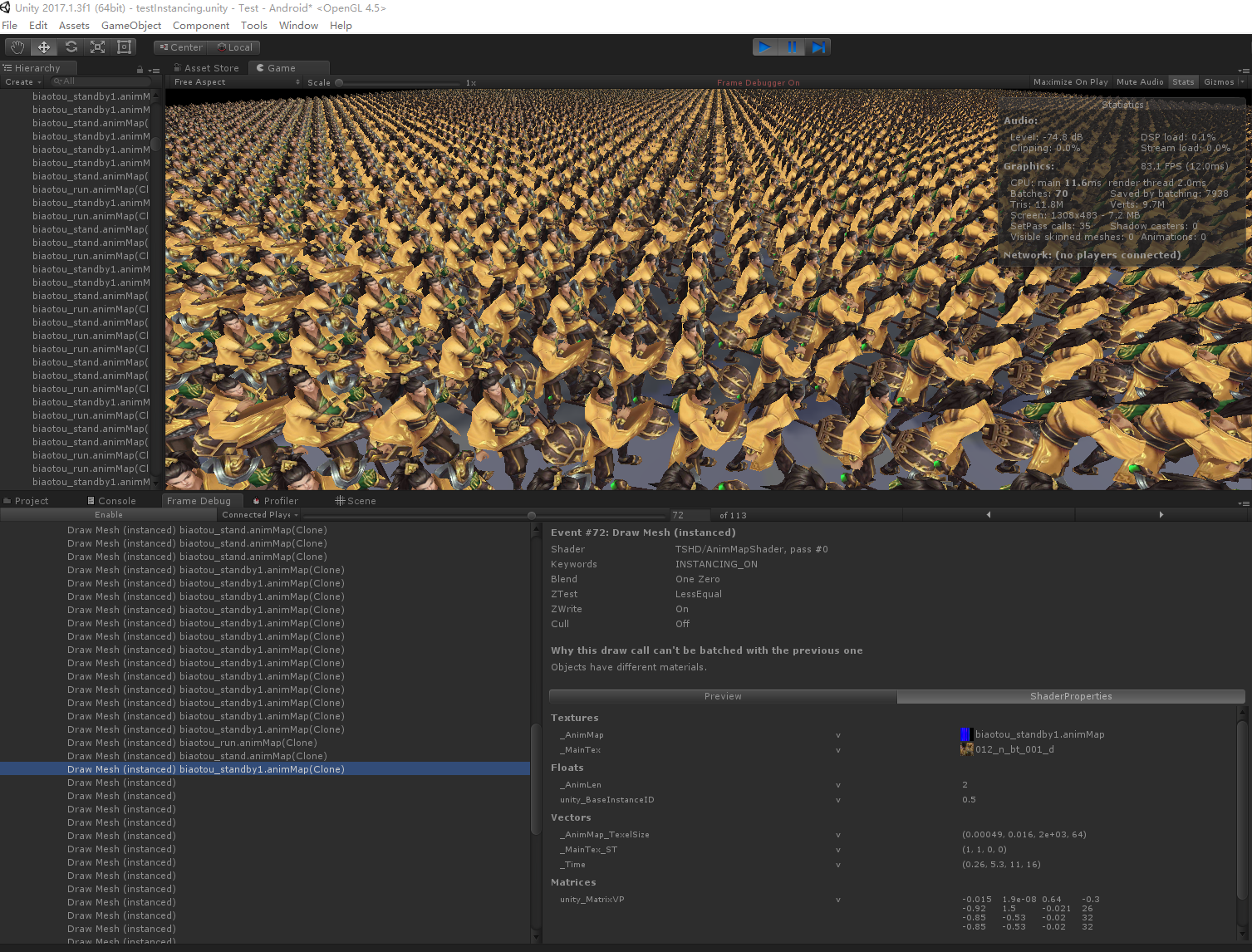This screenshot has height=952, width=1252.
Task: Open the Window menu
Action: click(298, 26)
